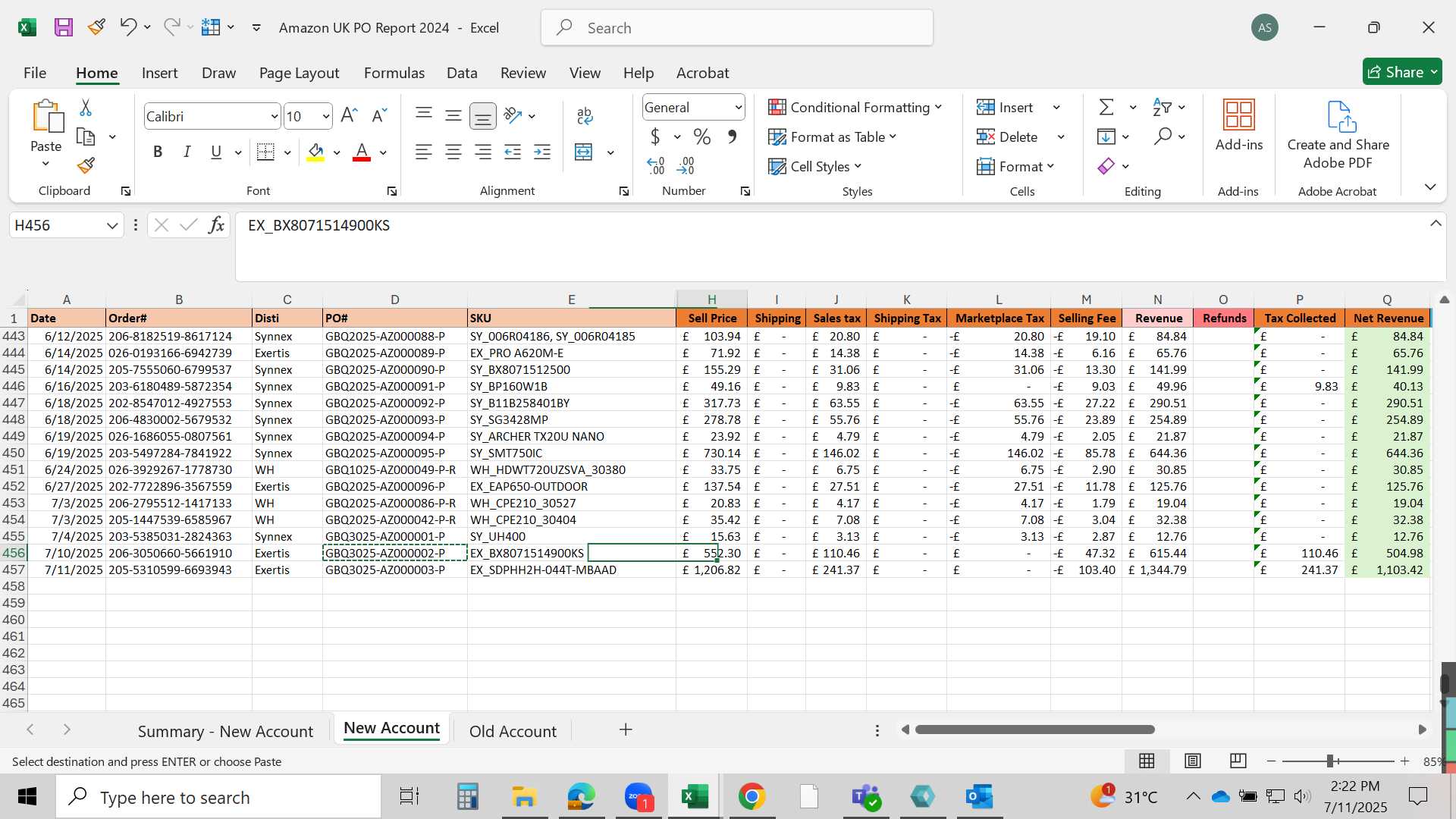This screenshot has height=819, width=1456.
Task: Click the Orientation text angle icon
Action: (513, 115)
